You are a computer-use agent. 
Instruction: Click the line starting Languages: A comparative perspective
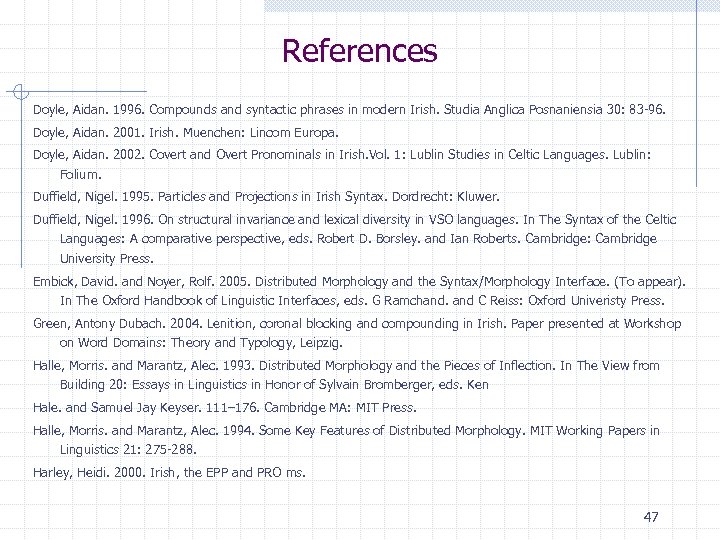358,239
